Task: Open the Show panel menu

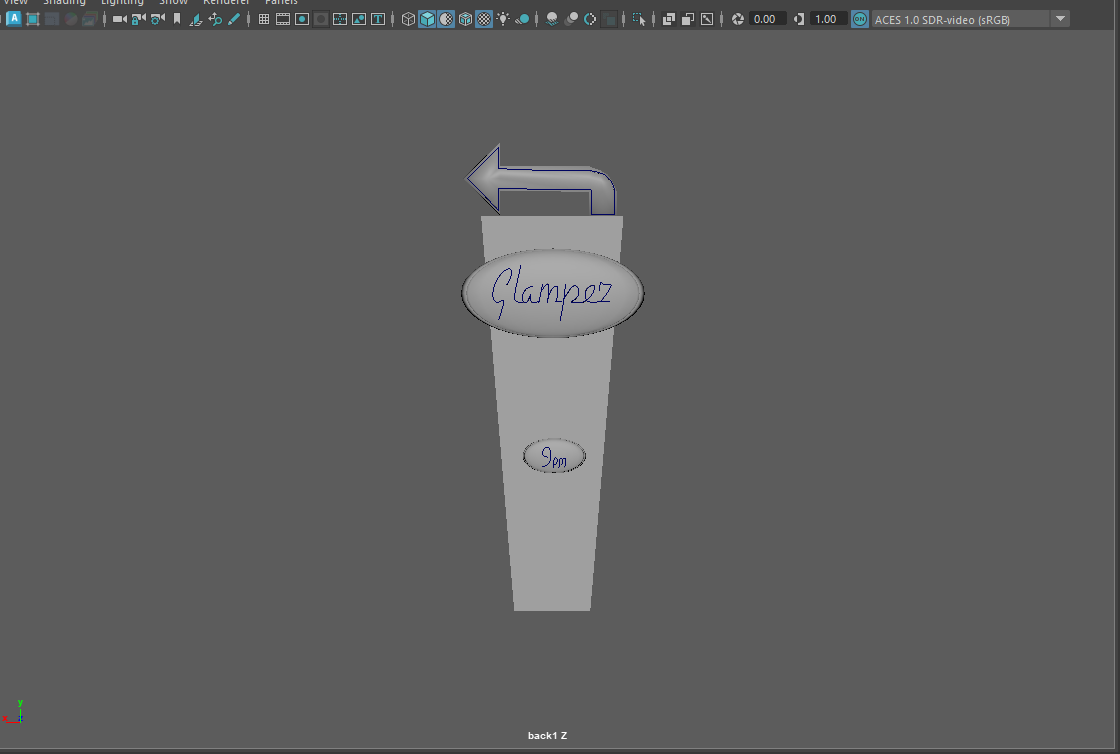Action: [174, 2]
